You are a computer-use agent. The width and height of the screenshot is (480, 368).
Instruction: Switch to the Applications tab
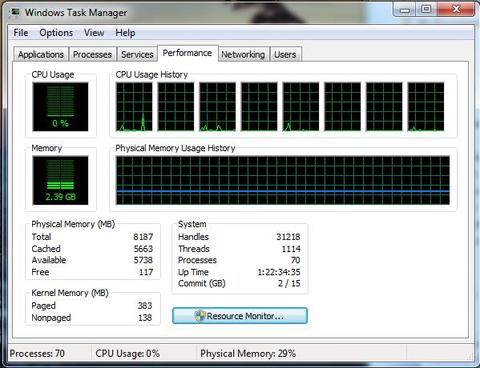point(41,54)
